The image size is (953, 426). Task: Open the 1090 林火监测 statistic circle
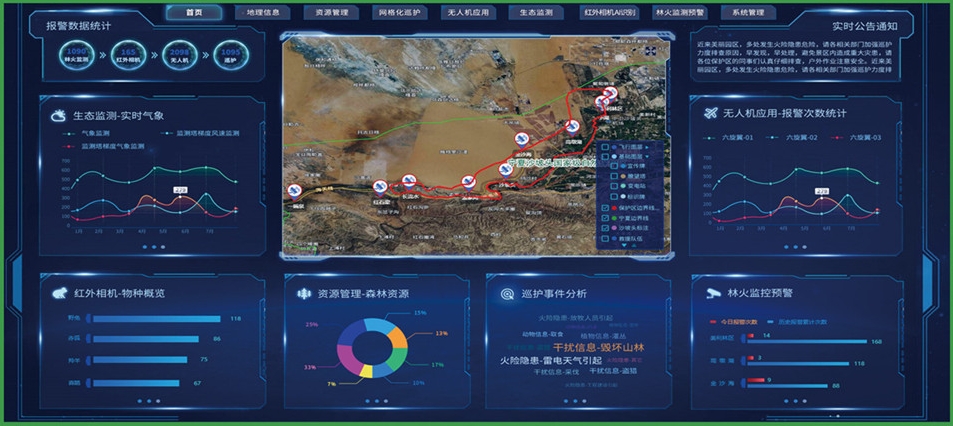(x=77, y=55)
